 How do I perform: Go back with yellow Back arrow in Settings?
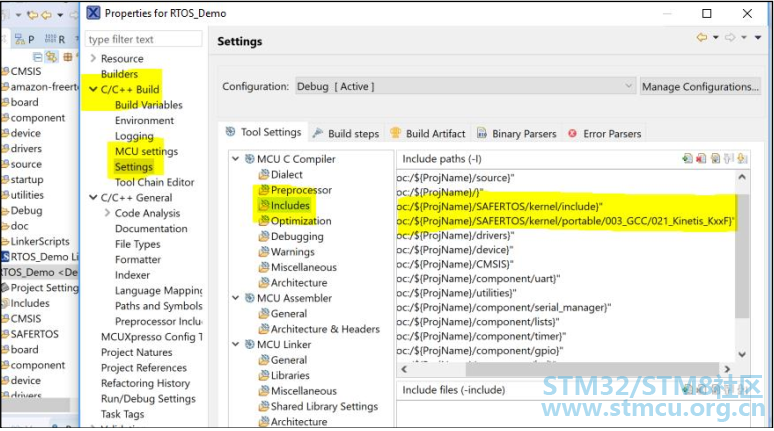[x=701, y=38]
